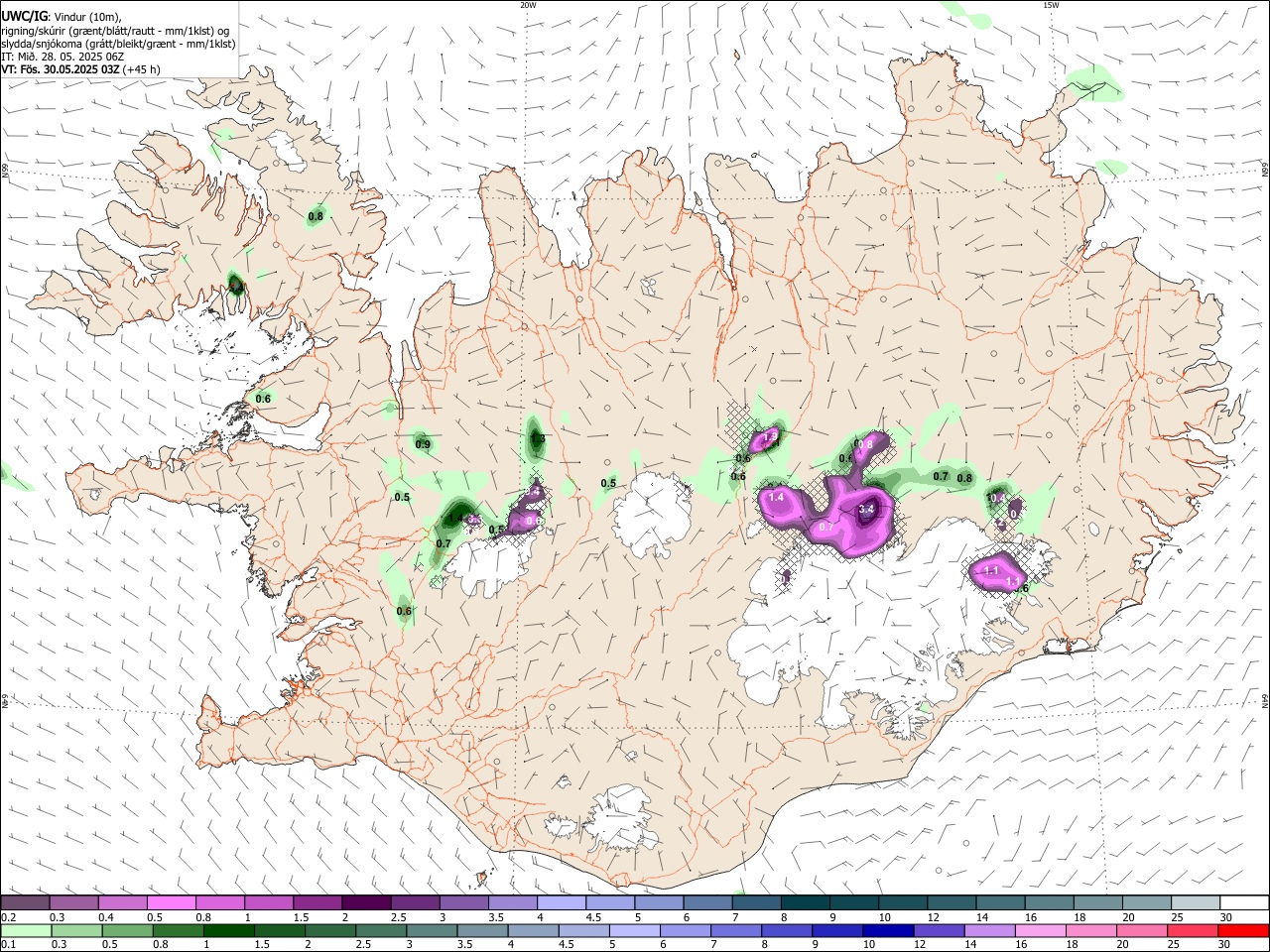The width and height of the screenshot is (1270, 952).
Task: Click the 'slydda/snjókoma (grátt/bleikt/grænt' legend line
Action: click(118, 44)
